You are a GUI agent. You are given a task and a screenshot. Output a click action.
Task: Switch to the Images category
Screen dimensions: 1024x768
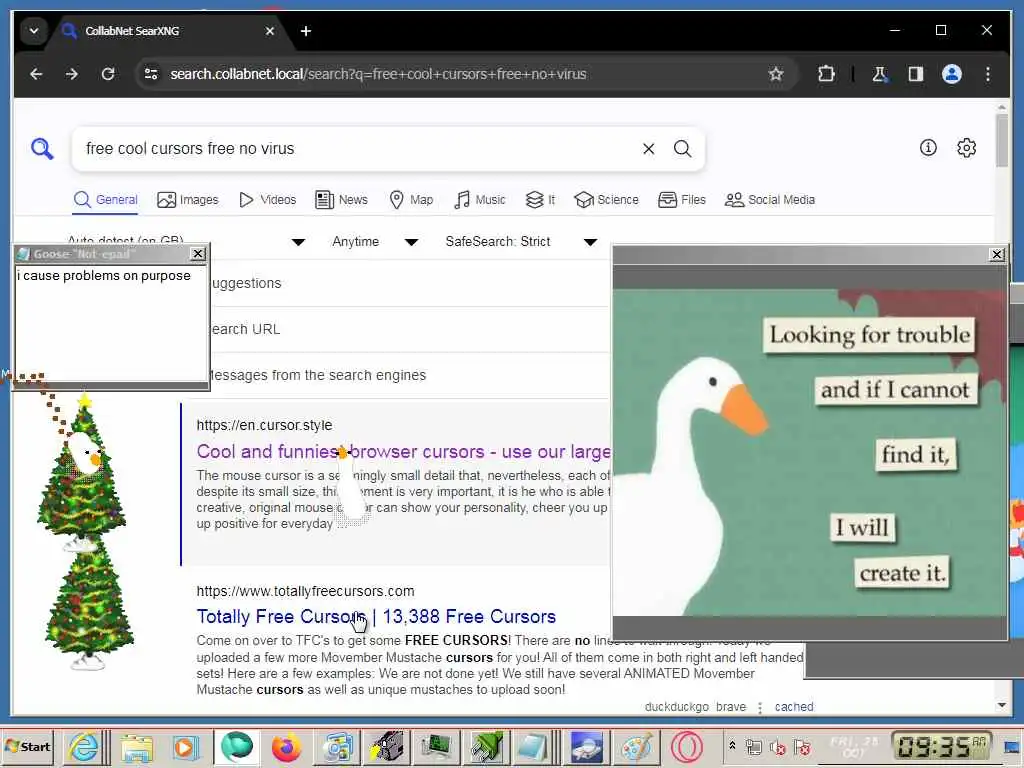[188, 199]
